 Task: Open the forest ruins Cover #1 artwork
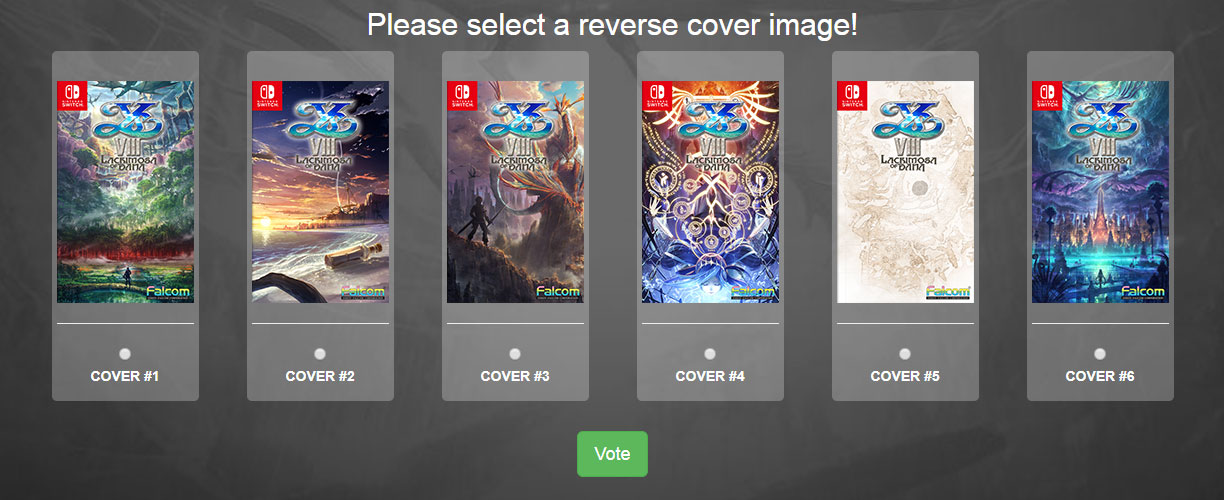click(x=125, y=192)
